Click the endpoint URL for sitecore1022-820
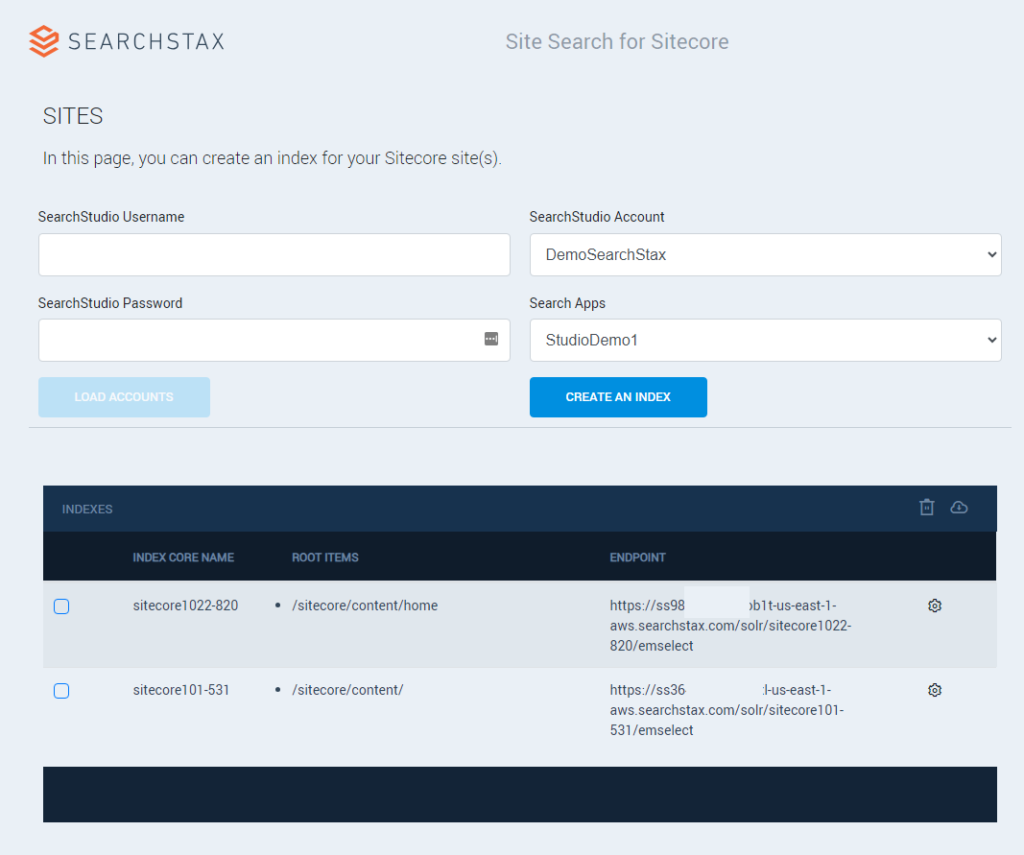The image size is (1024, 855). tap(730, 625)
